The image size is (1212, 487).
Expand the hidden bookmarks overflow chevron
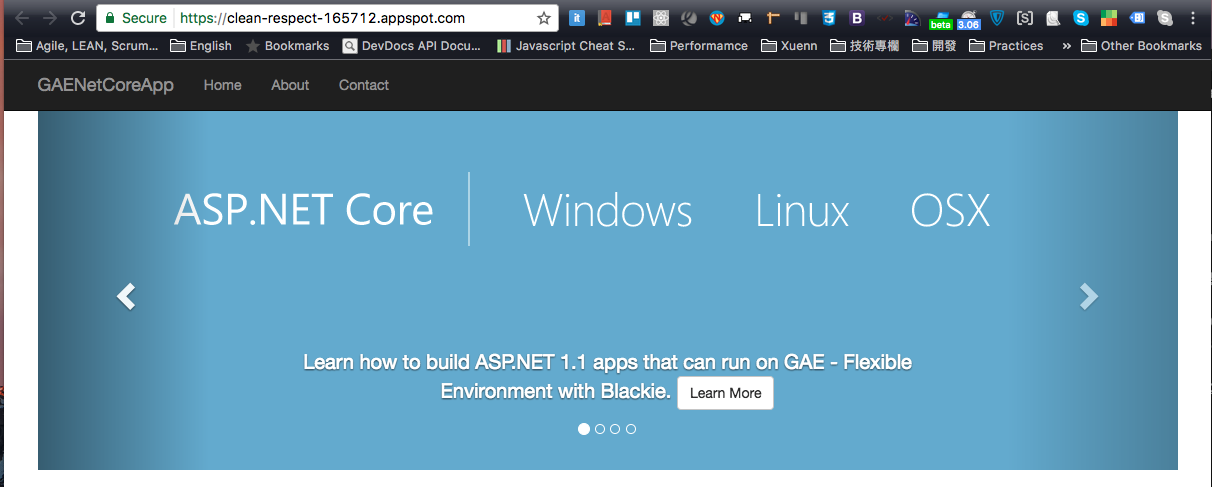(1066, 46)
